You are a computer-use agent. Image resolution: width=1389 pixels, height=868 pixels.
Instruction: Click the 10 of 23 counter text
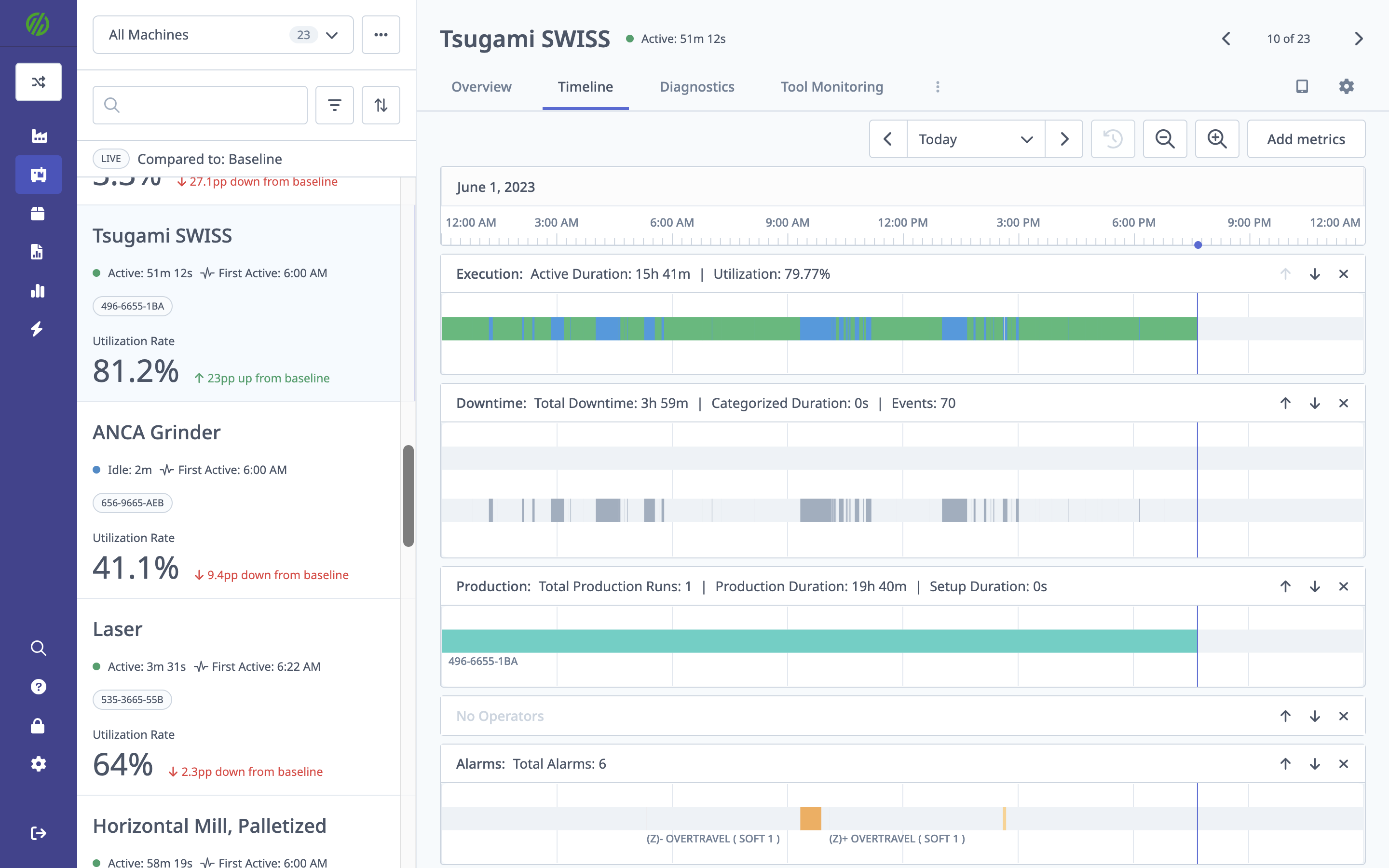point(1289,39)
